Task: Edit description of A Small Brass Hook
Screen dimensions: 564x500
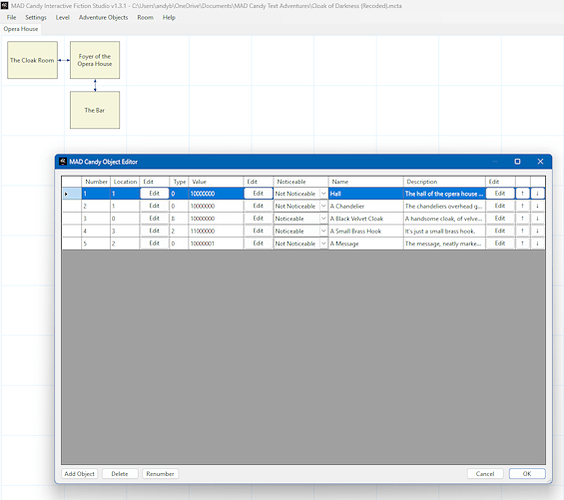Action: (500, 231)
